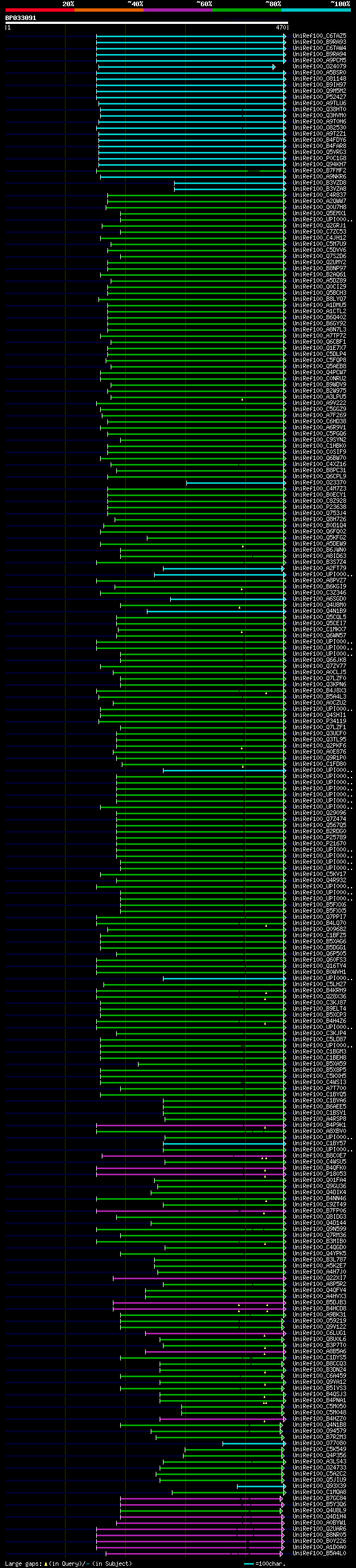Select hit label UniRef100_A5DZ89
This screenshot has width=356, height=1568.
coord(319,280)
